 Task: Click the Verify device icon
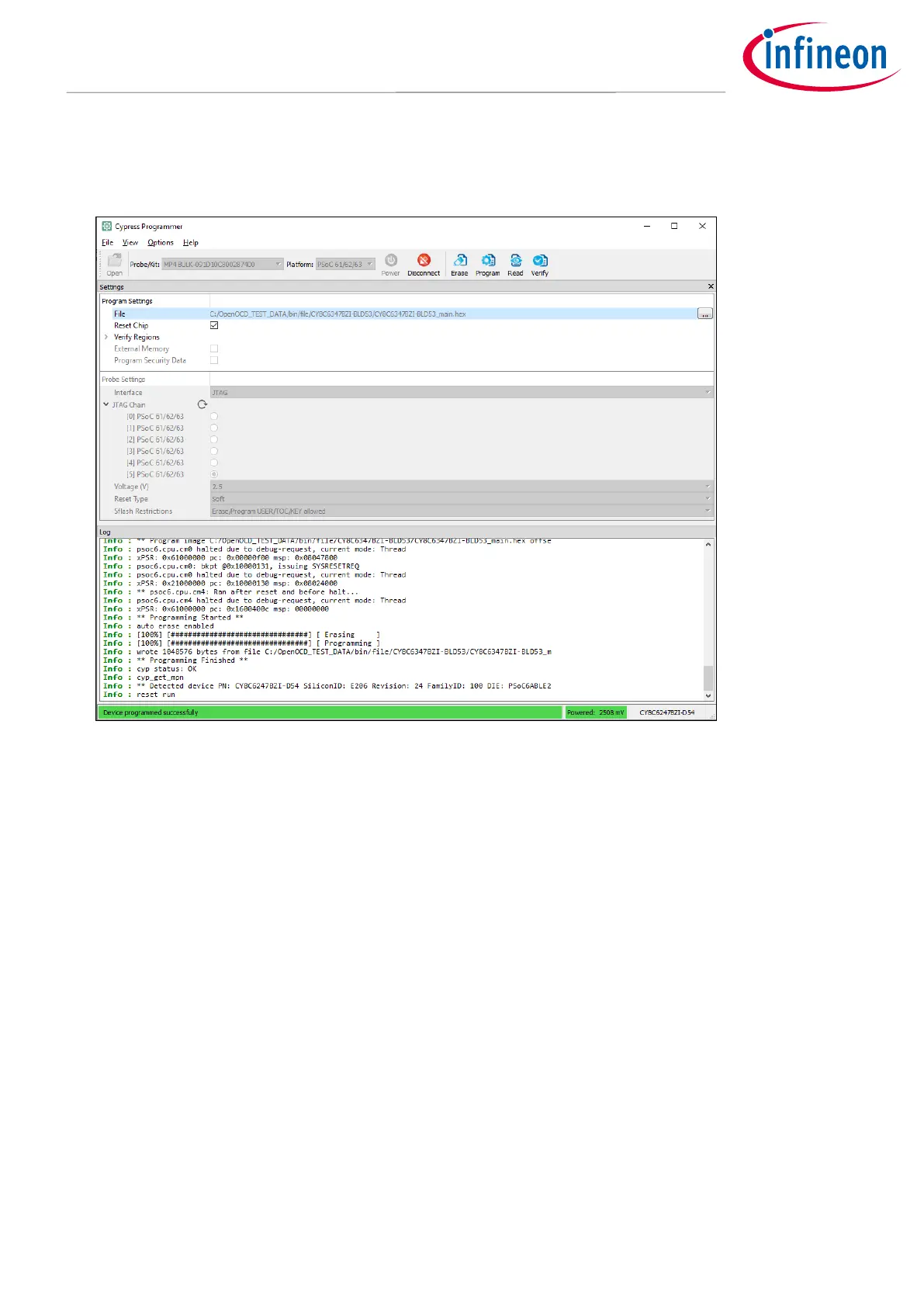point(540,264)
